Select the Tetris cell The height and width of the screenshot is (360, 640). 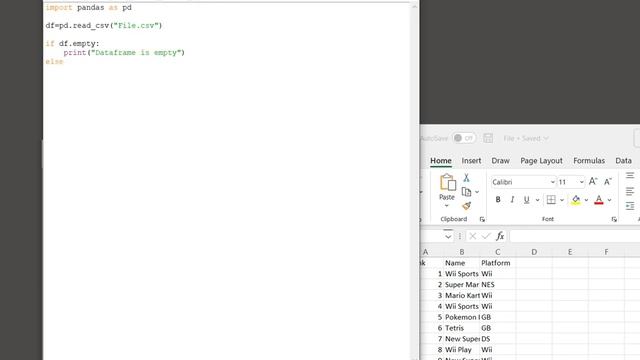pyautogui.click(x=462, y=328)
